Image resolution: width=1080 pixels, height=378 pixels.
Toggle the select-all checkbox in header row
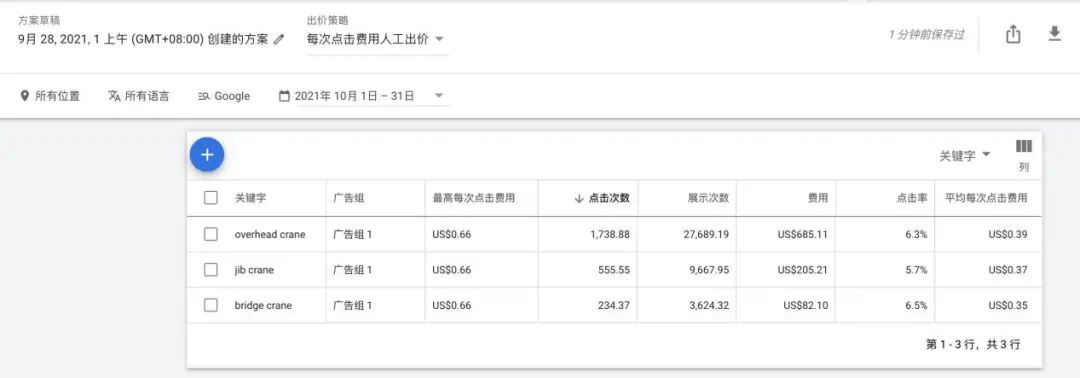click(x=211, y=198)
